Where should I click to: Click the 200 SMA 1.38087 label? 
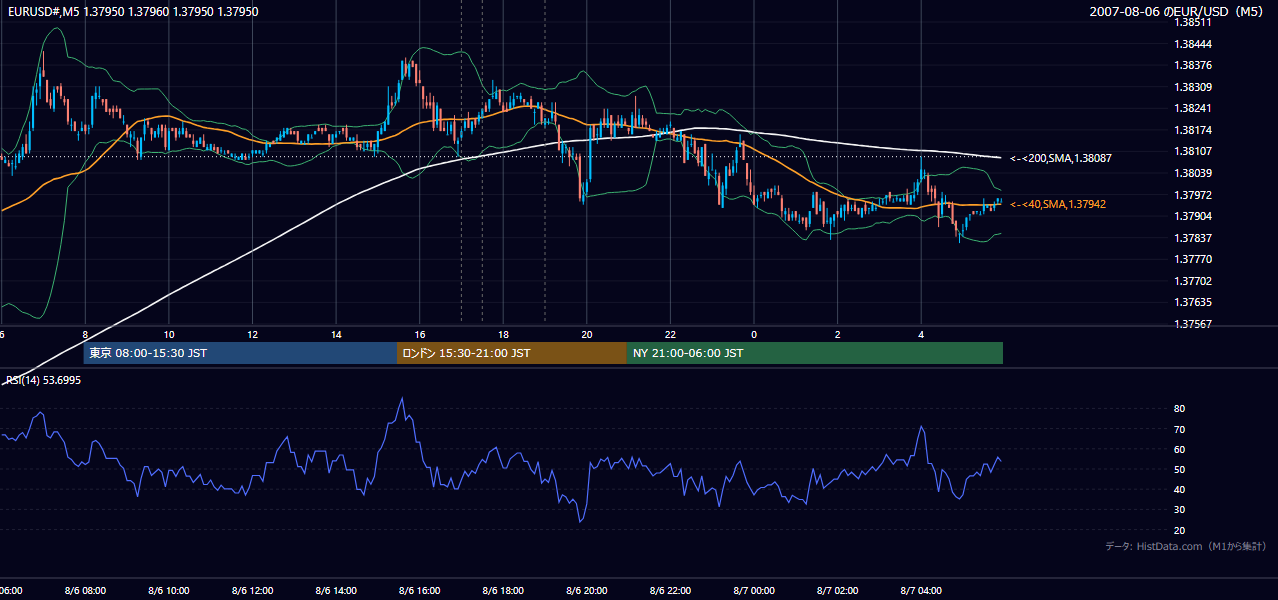(1061, 158)
